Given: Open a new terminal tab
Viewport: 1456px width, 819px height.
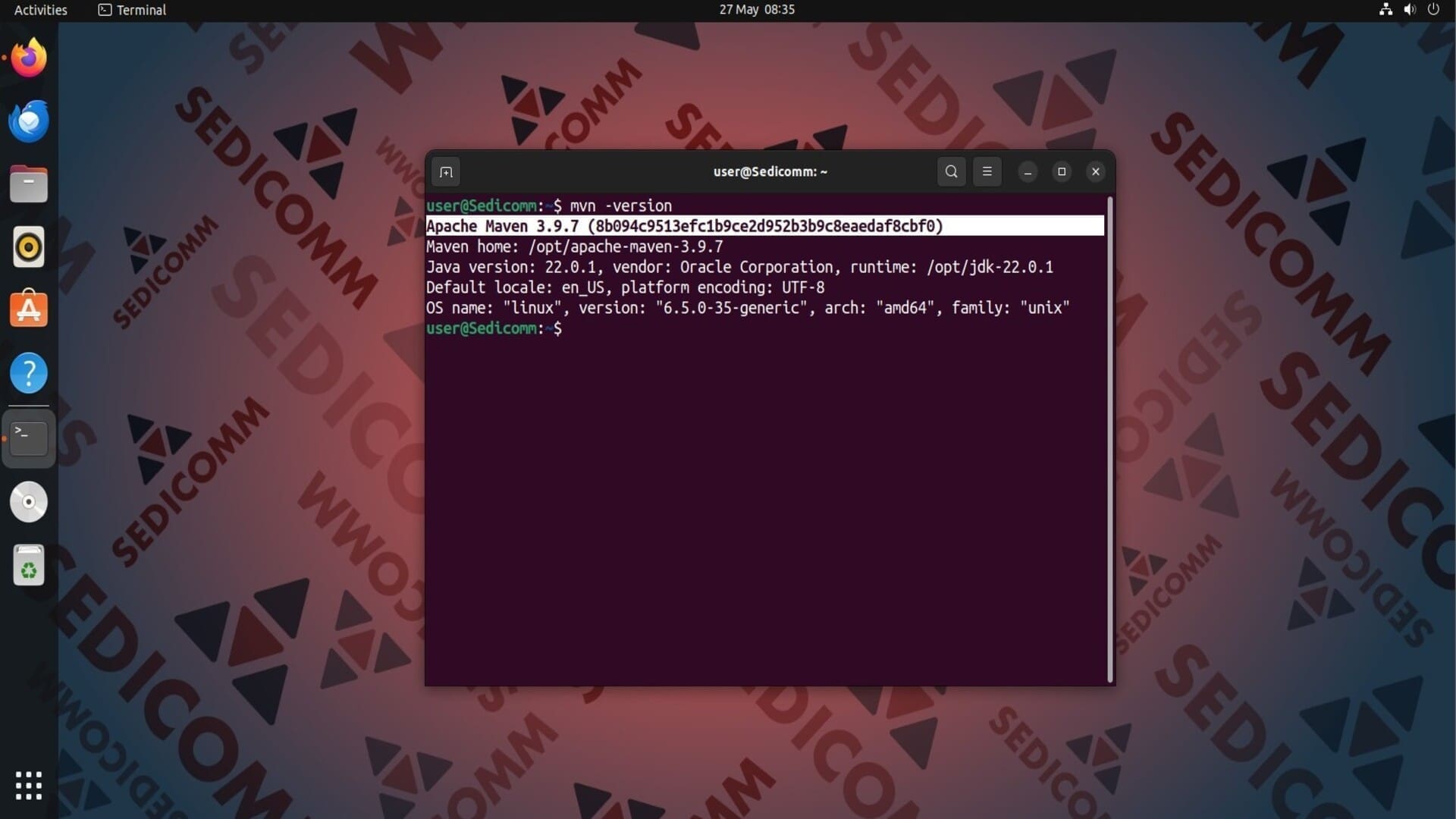Looking at the screenshot, I should click(x=446, y=172).
